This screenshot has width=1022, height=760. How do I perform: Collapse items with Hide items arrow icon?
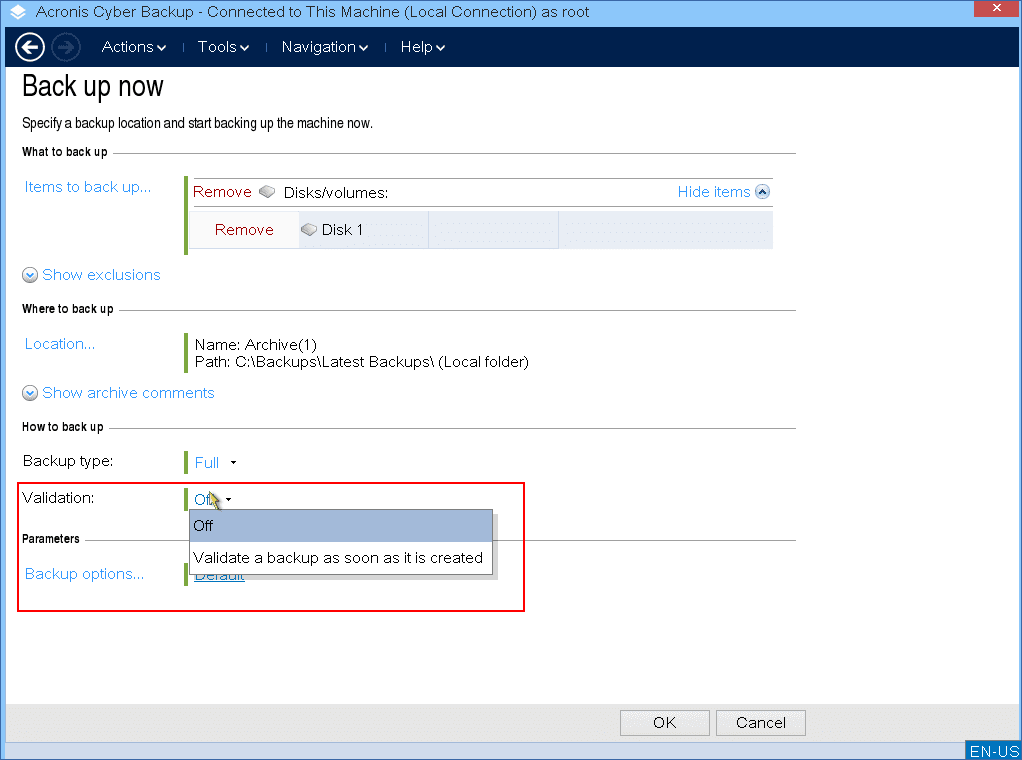pyautogui.click(x=763, y=192)
